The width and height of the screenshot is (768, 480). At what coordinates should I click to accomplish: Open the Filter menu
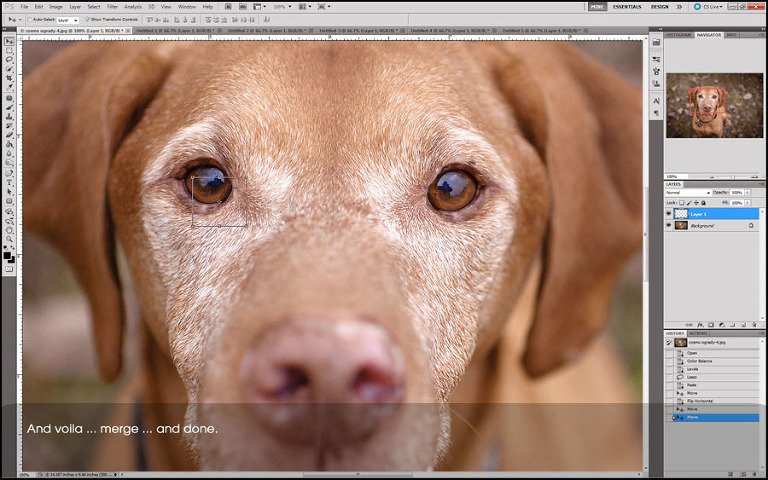point(112,6)
